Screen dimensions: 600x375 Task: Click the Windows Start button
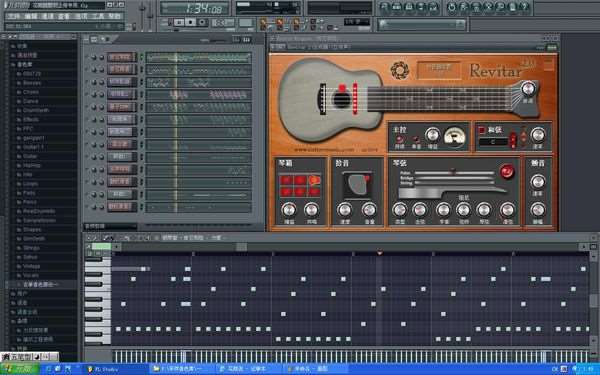[x=20, y=369]
